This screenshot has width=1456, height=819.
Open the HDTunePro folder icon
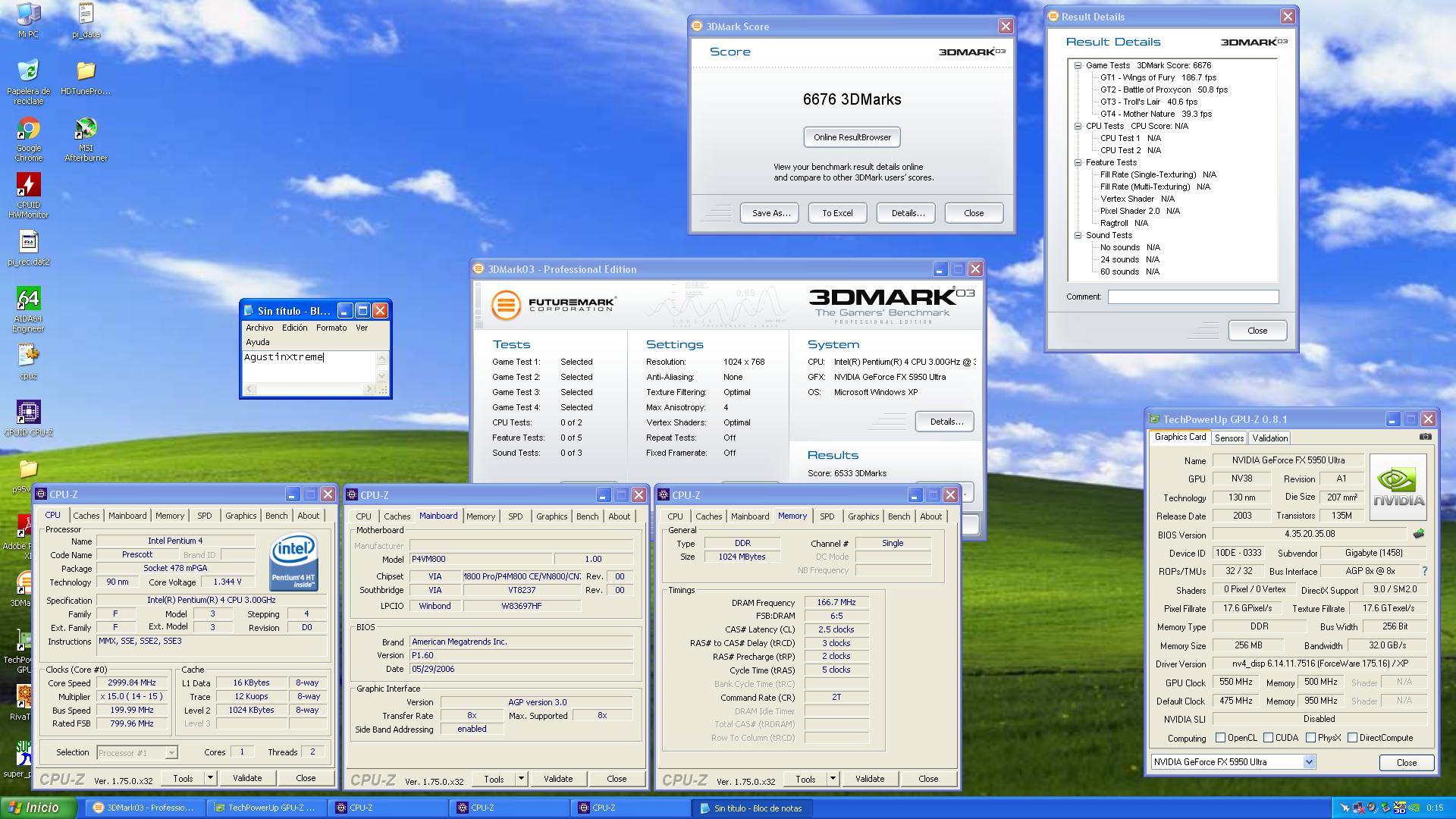86,77
